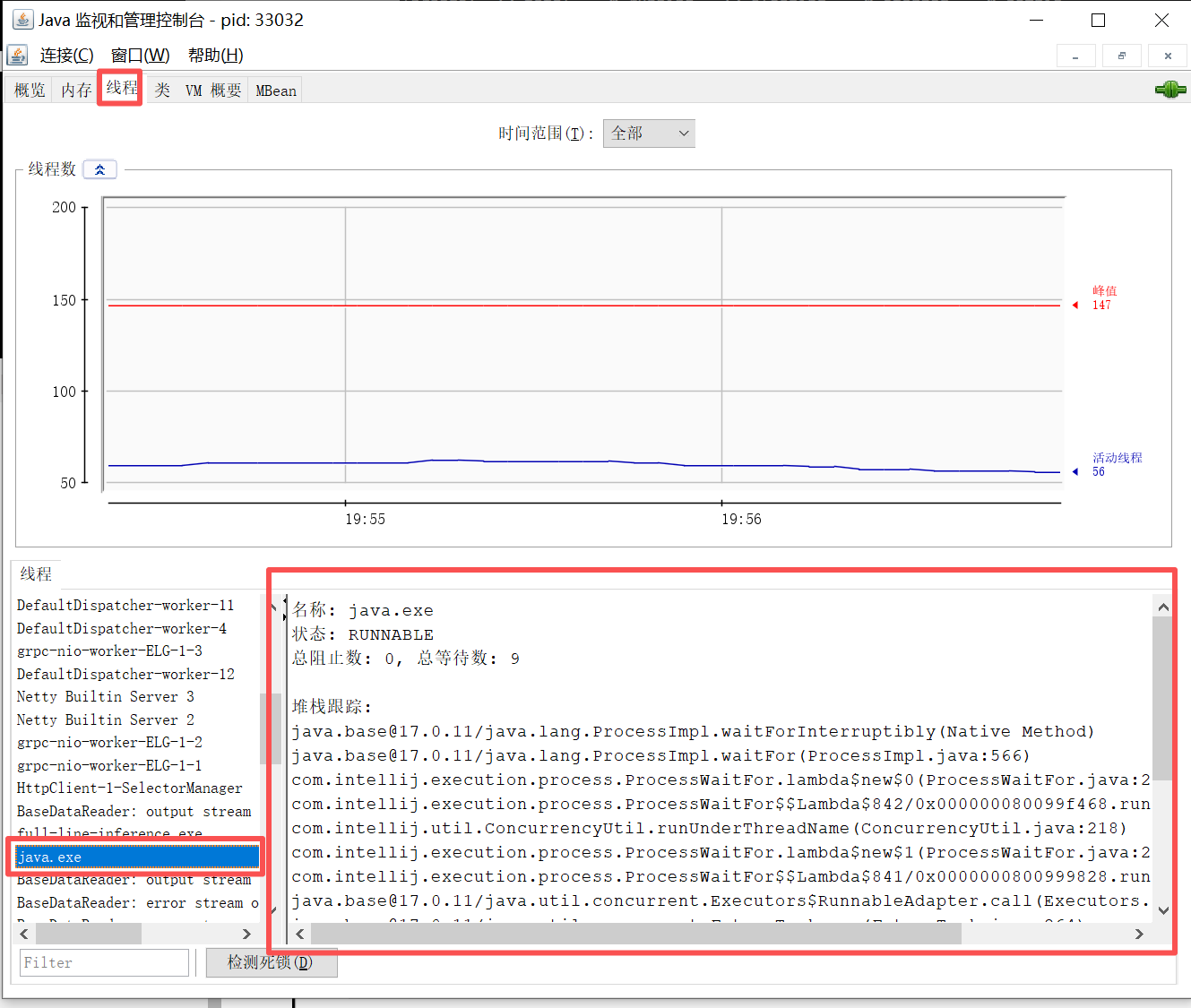Switch to the 内存 tab
The height and width of the screenshot is (1008, 1191).
click(76, 90)
